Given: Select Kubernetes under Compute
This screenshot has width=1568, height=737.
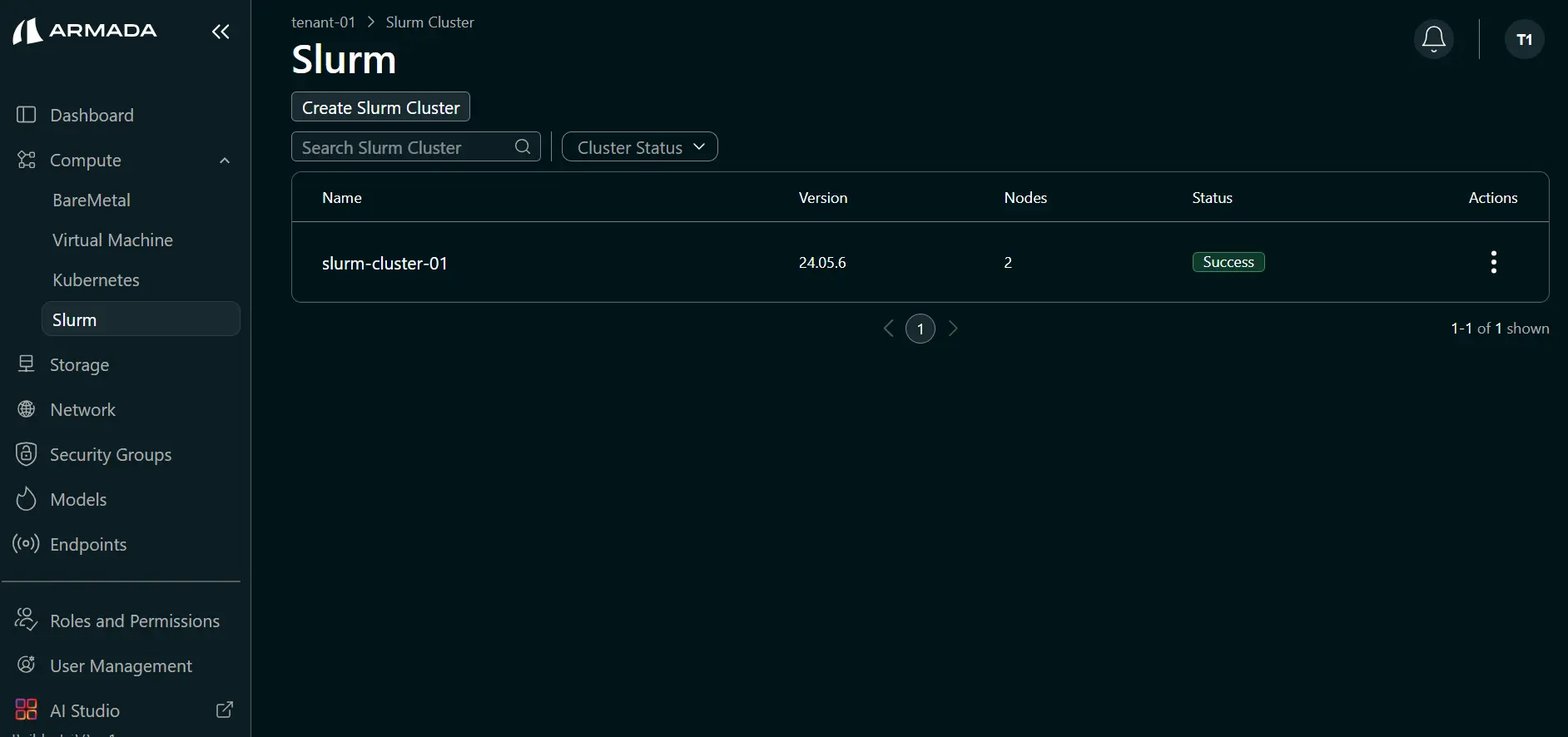Looking at the screenshot, I should point(96,279).
